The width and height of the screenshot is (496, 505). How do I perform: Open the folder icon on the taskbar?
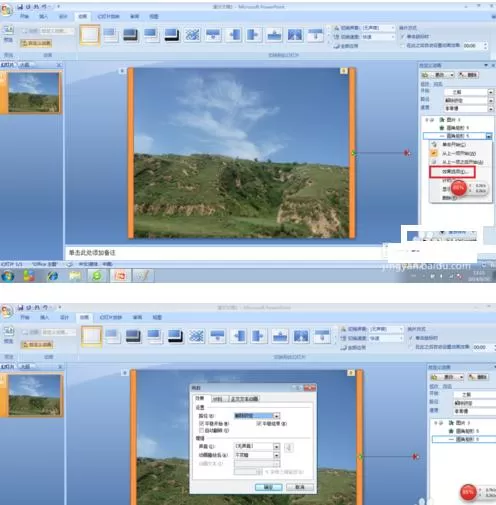75,276
